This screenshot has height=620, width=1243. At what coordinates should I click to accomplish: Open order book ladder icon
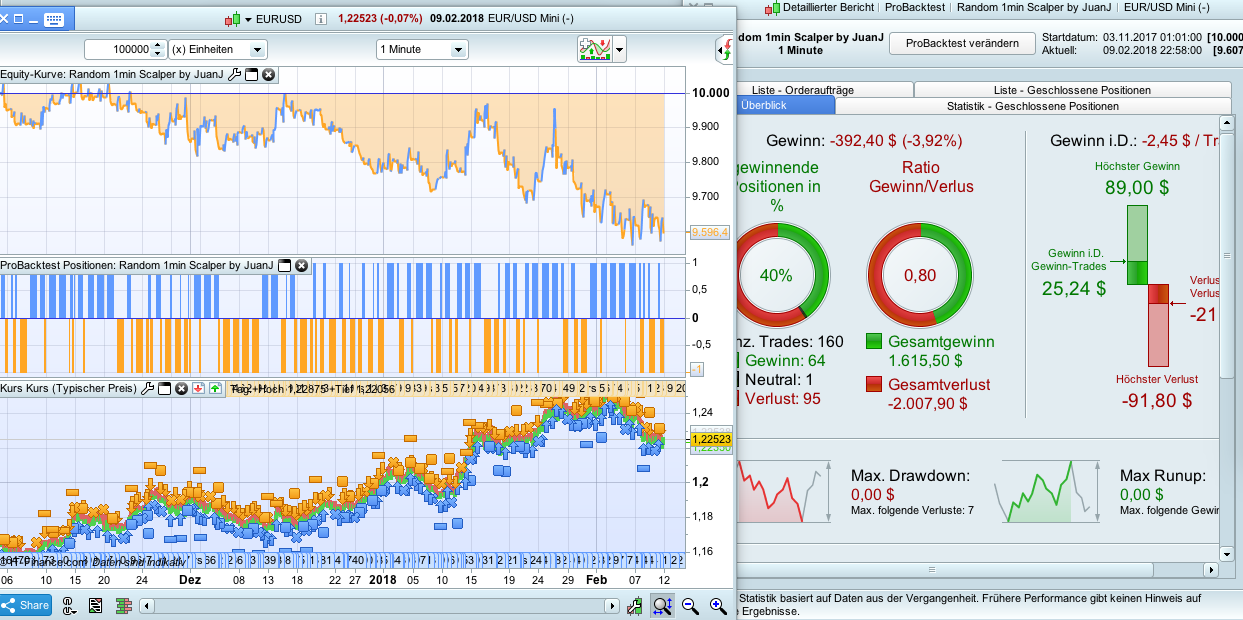pos(124,605)
